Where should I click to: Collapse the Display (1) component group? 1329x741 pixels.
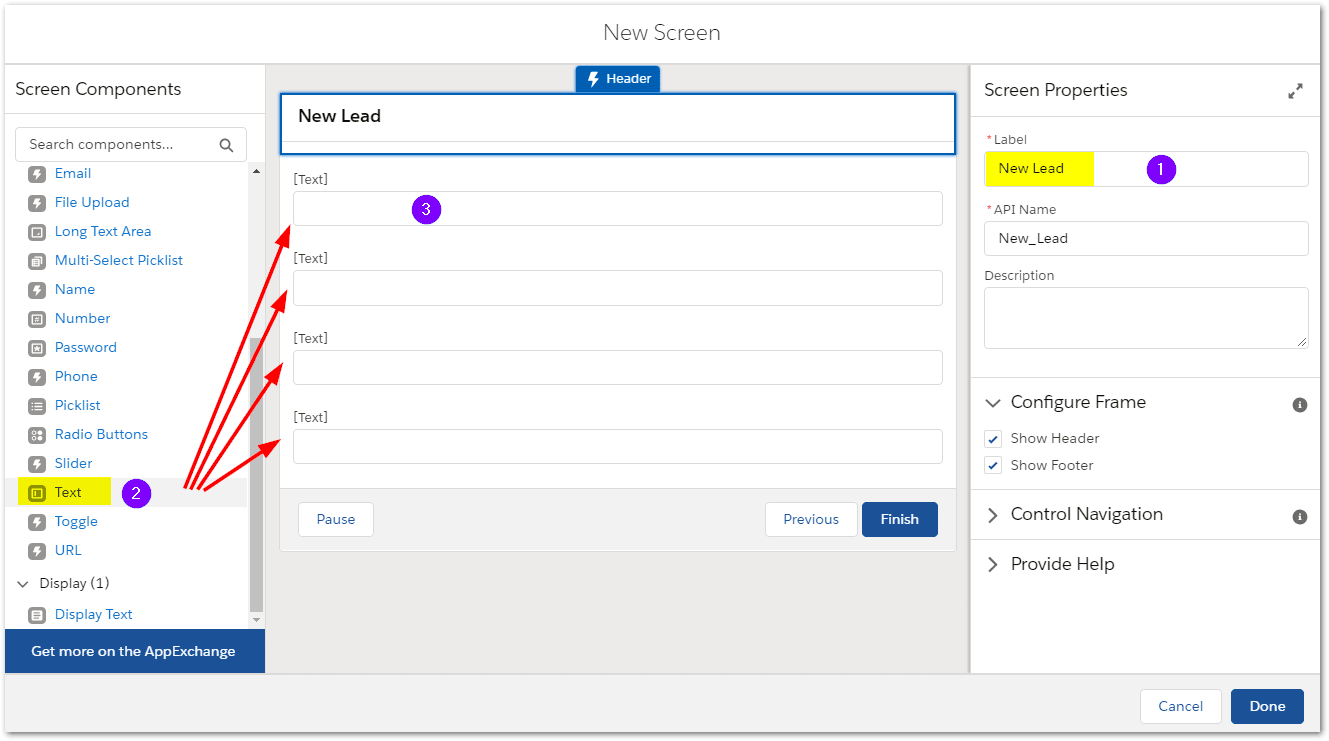coord(24,584)
